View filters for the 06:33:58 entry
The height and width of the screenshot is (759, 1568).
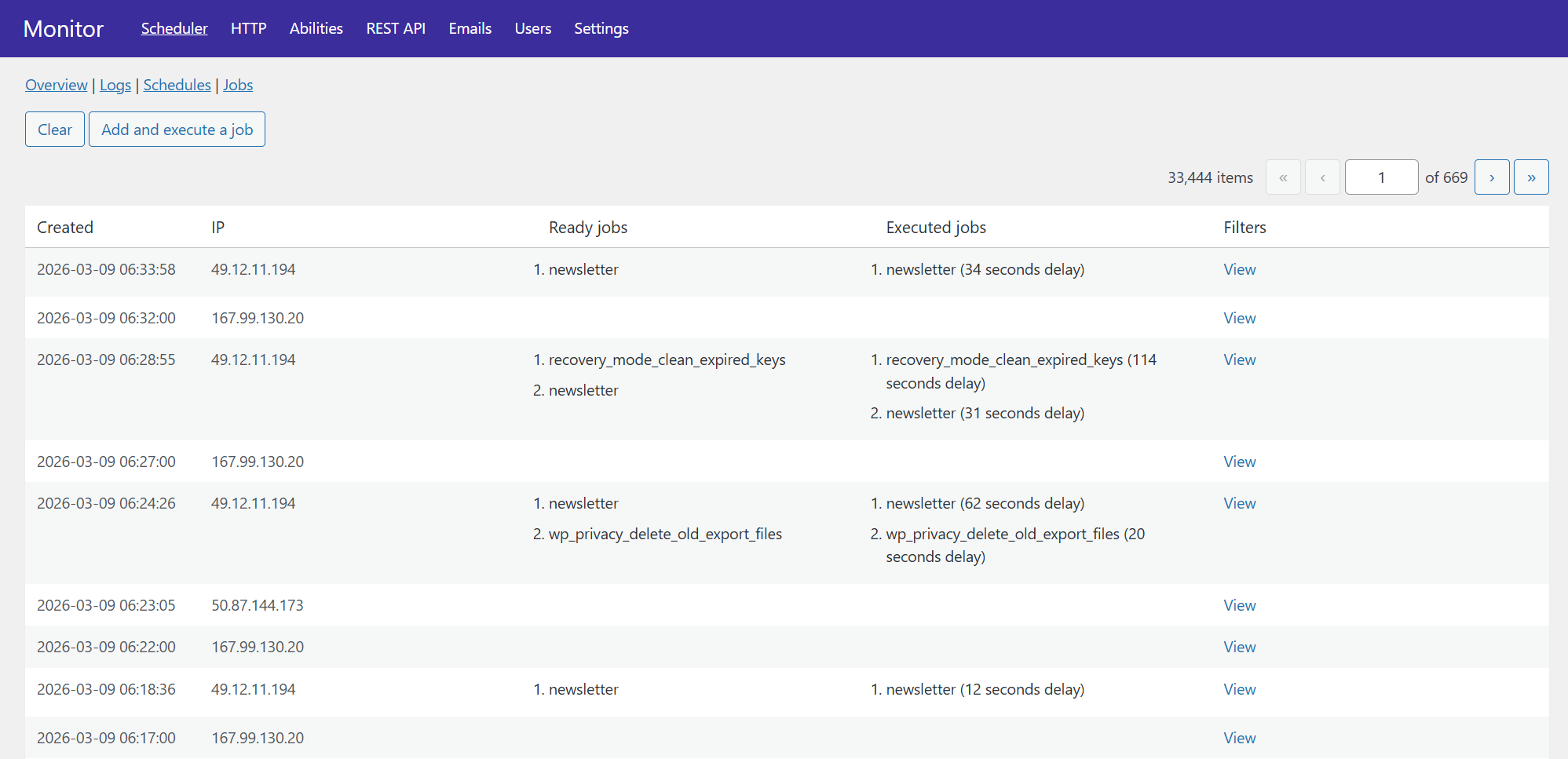[x=1239, y=269]
